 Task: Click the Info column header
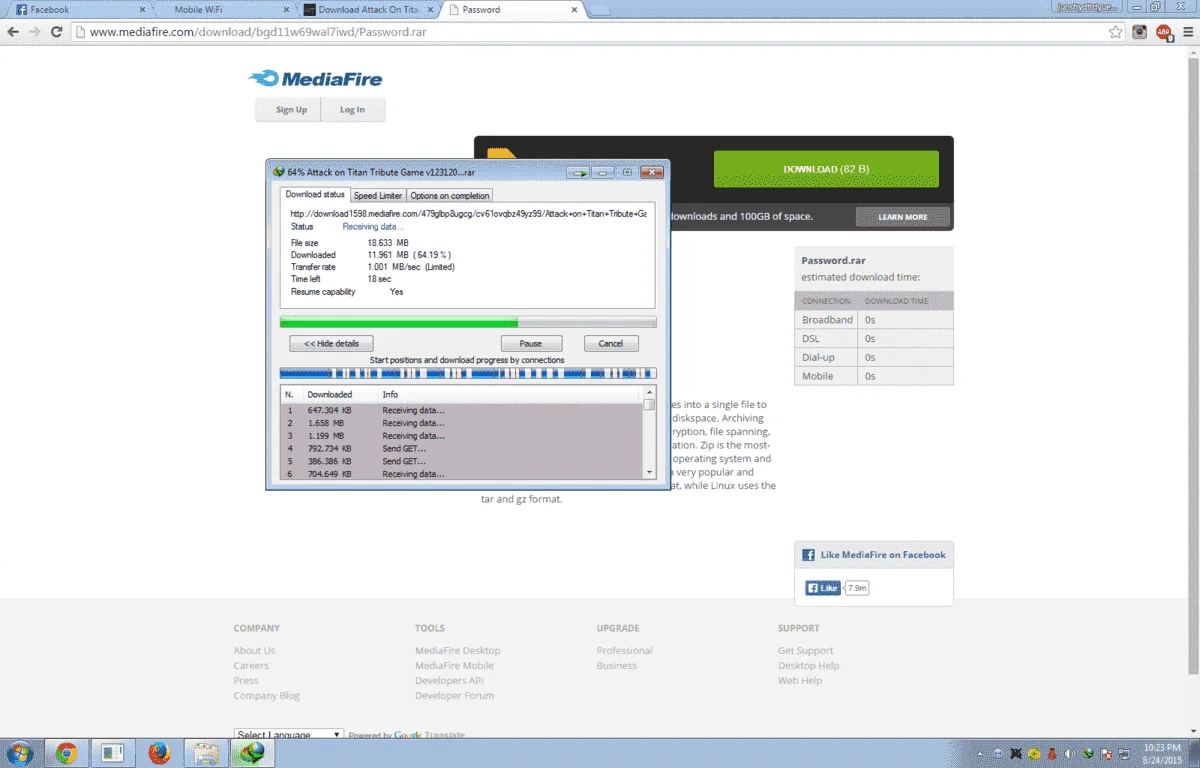pyautogui.click(x=510, y=394)
